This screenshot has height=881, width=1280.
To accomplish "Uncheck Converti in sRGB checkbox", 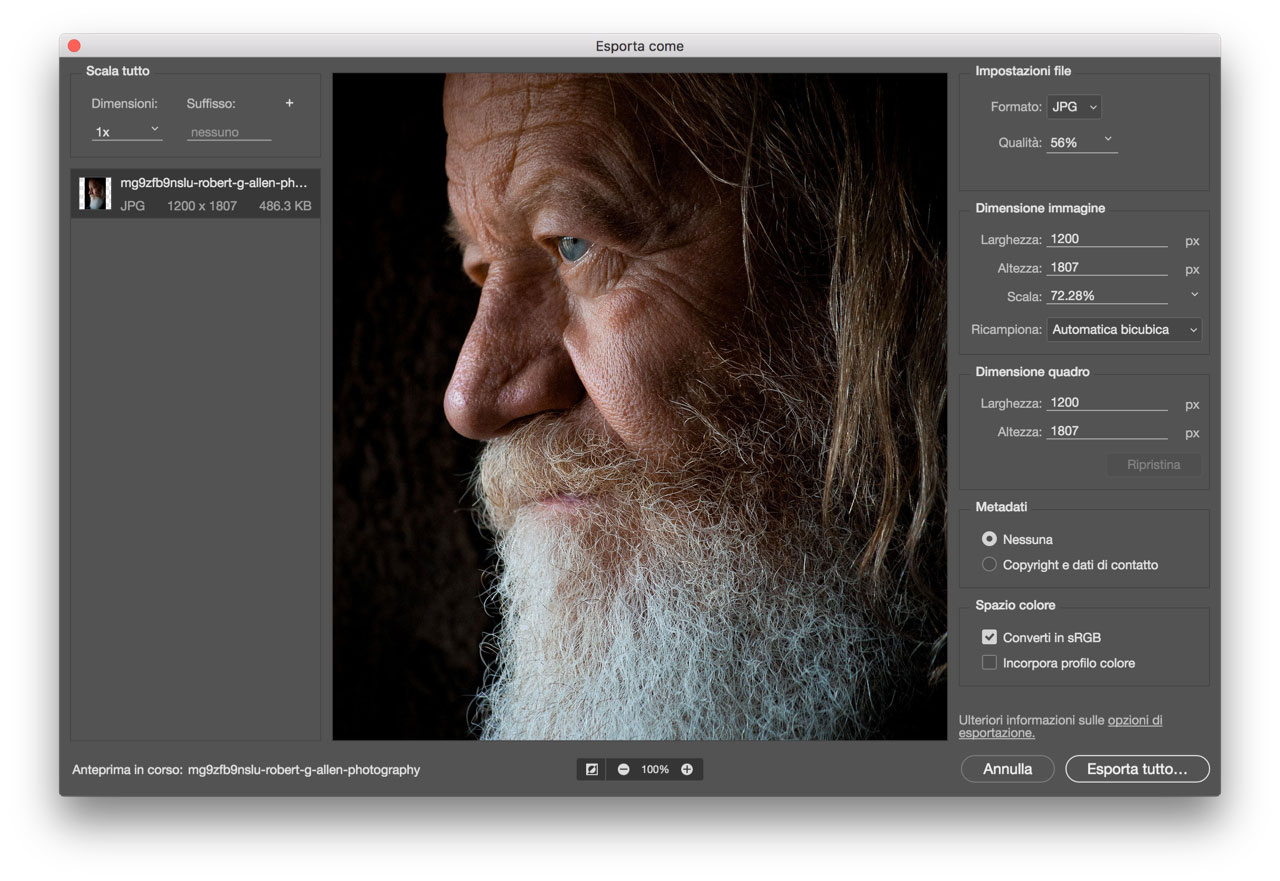I will [989, 637].
